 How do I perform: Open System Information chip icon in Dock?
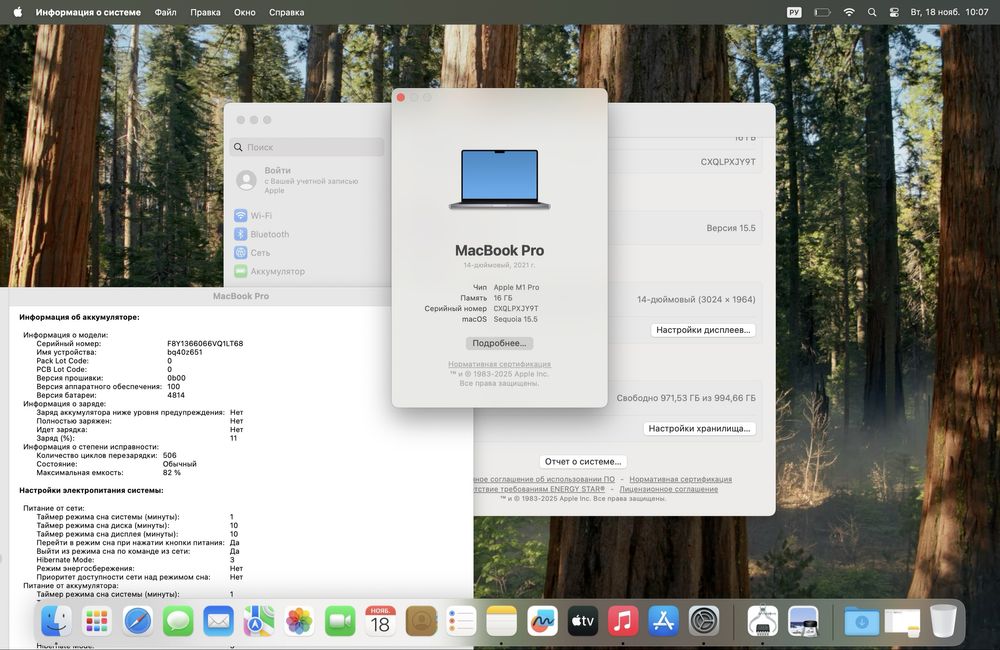(763, 621)
